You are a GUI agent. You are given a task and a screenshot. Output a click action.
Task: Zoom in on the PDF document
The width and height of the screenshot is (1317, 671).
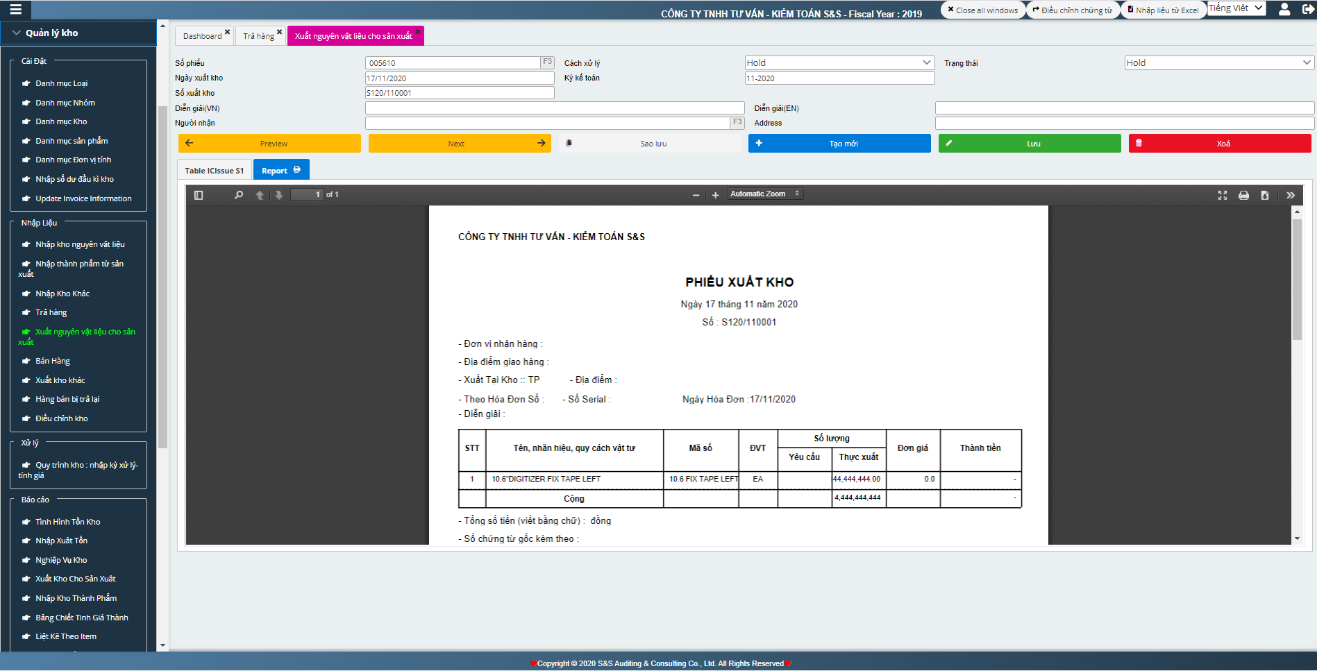click(x=715, y=195)
